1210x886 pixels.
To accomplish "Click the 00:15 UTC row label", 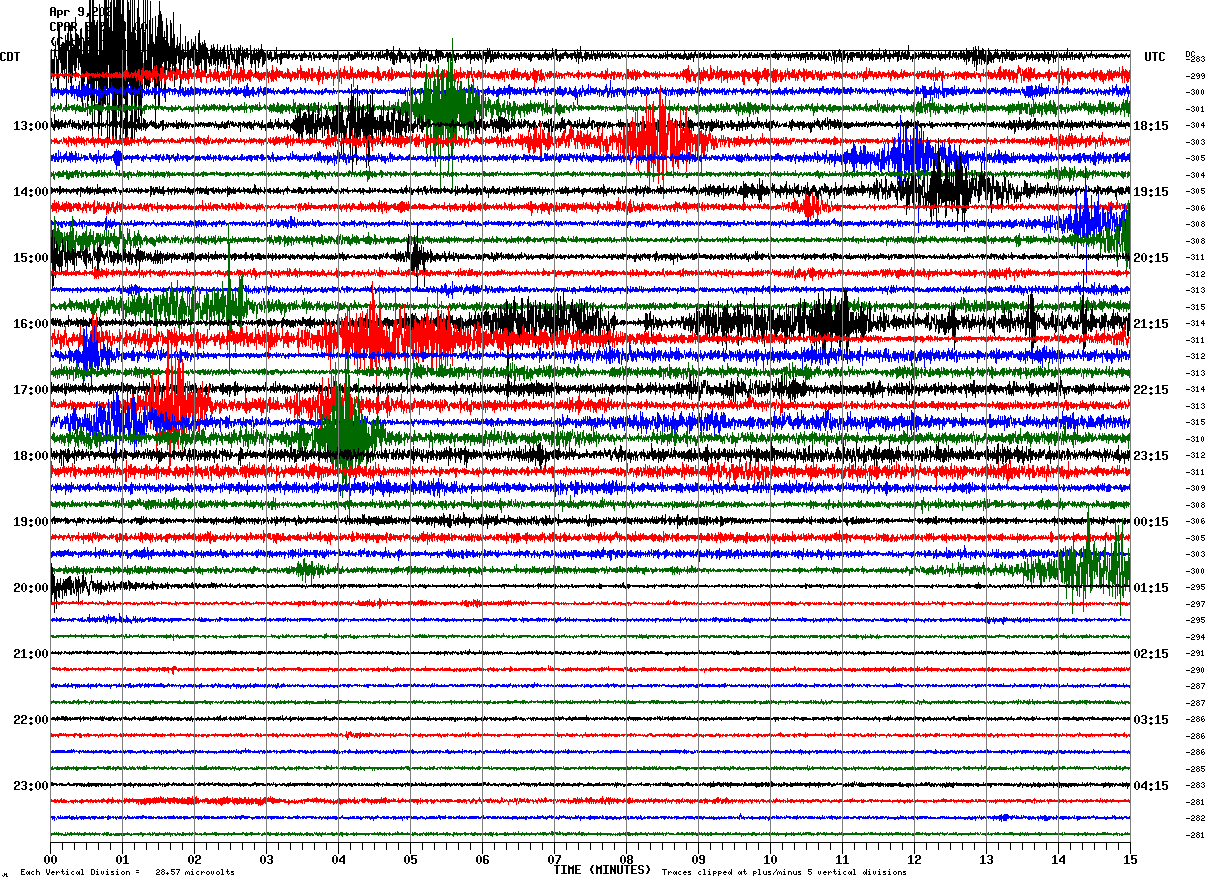I will click(1151, 522).
